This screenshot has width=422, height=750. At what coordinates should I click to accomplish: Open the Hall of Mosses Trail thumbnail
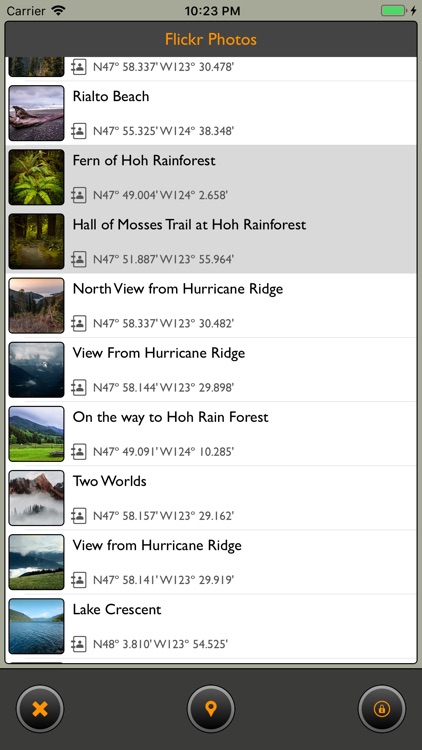coord(36,241)
